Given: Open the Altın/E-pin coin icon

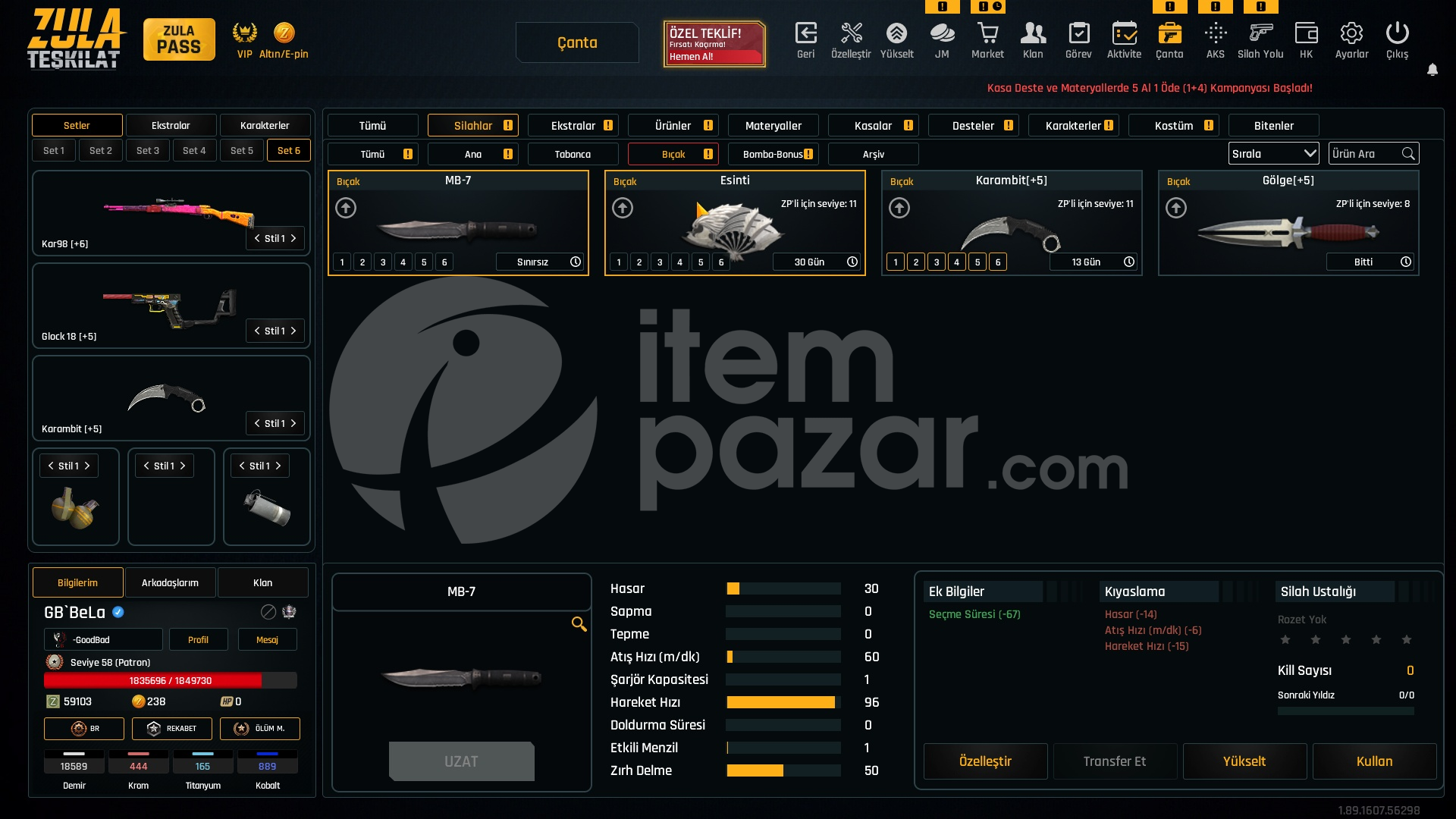Looking at the screenshot, I should [284, 33].
